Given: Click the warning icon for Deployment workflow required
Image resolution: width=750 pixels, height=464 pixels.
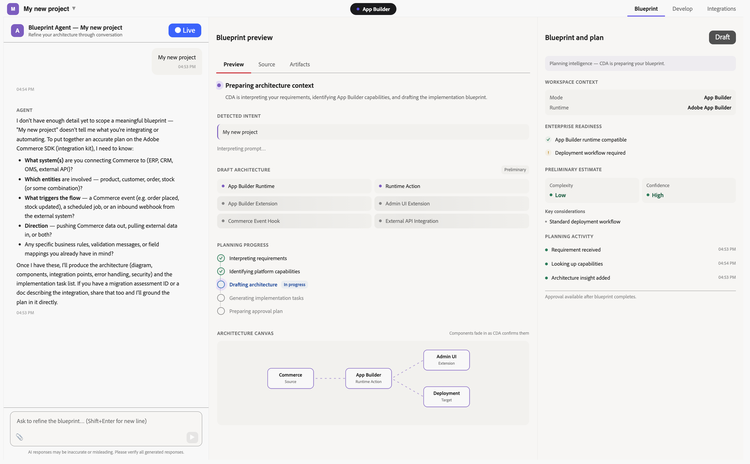Looking at the screenshot, I should pos(548,153).
